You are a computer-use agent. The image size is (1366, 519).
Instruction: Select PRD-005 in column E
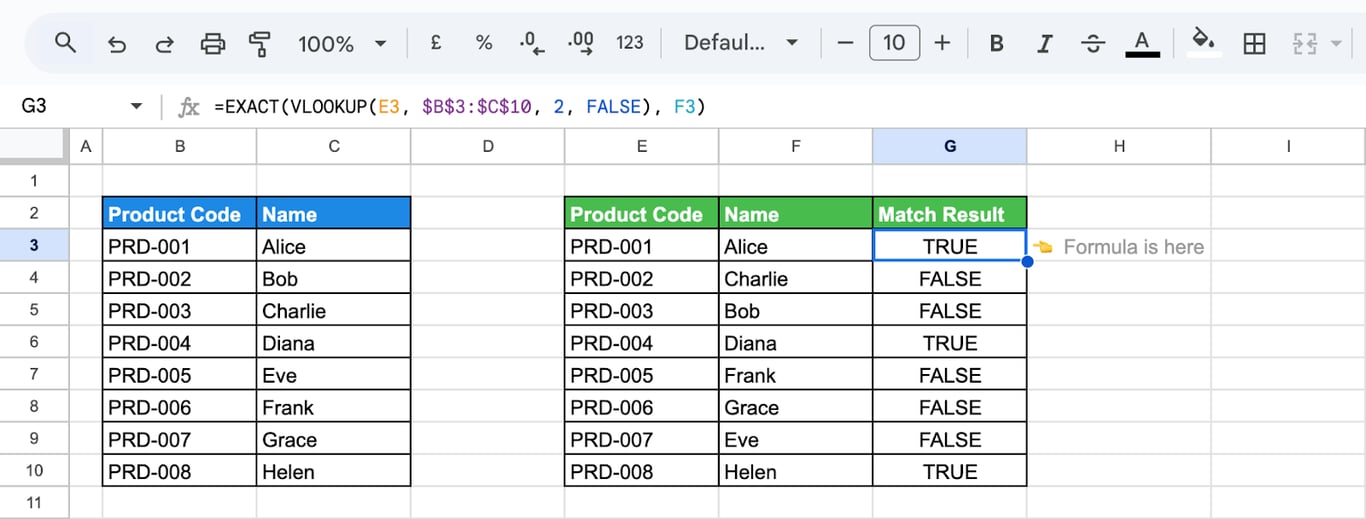(642, 375)
